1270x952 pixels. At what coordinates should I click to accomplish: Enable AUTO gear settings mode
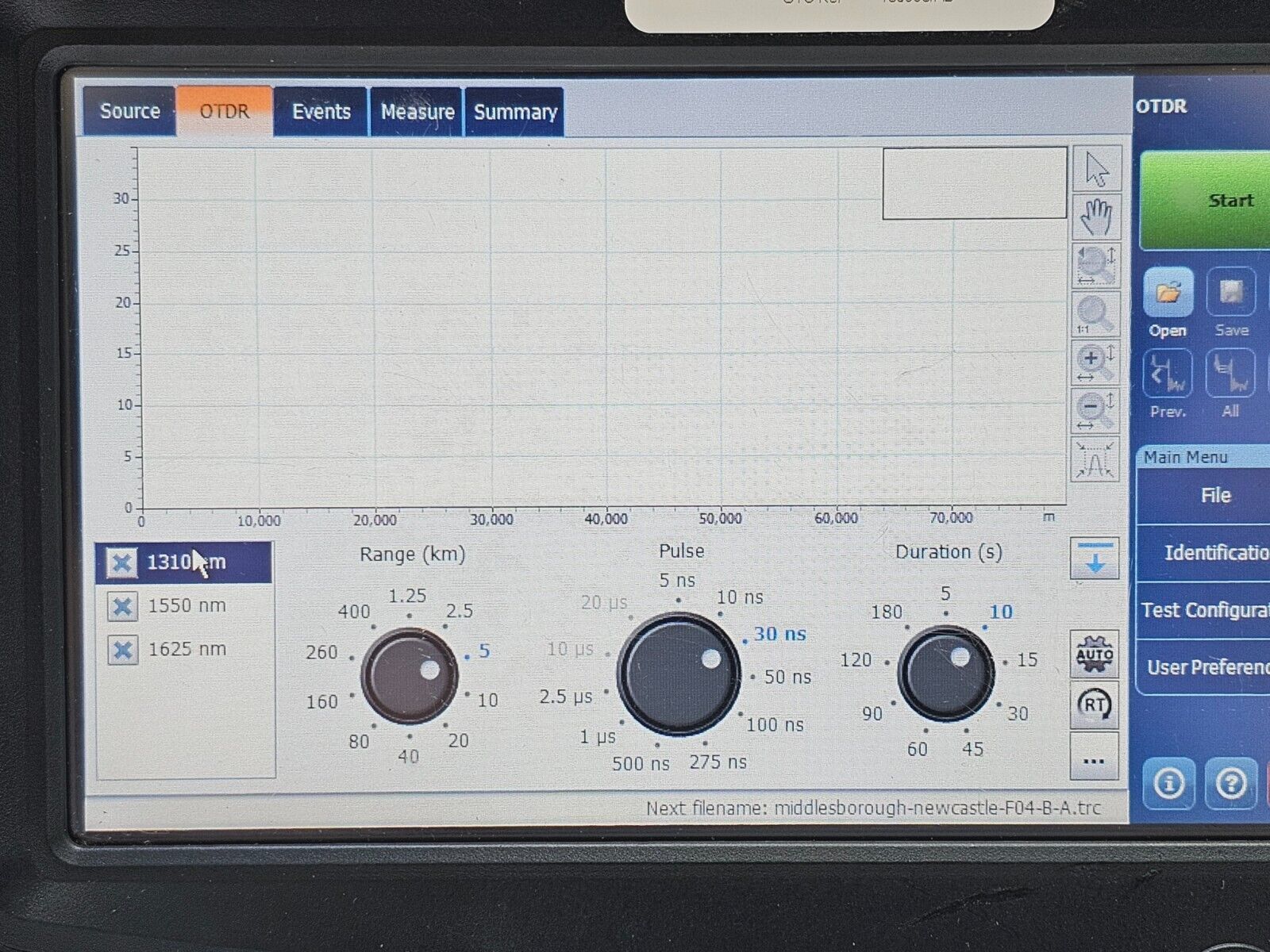(1094, 654)
